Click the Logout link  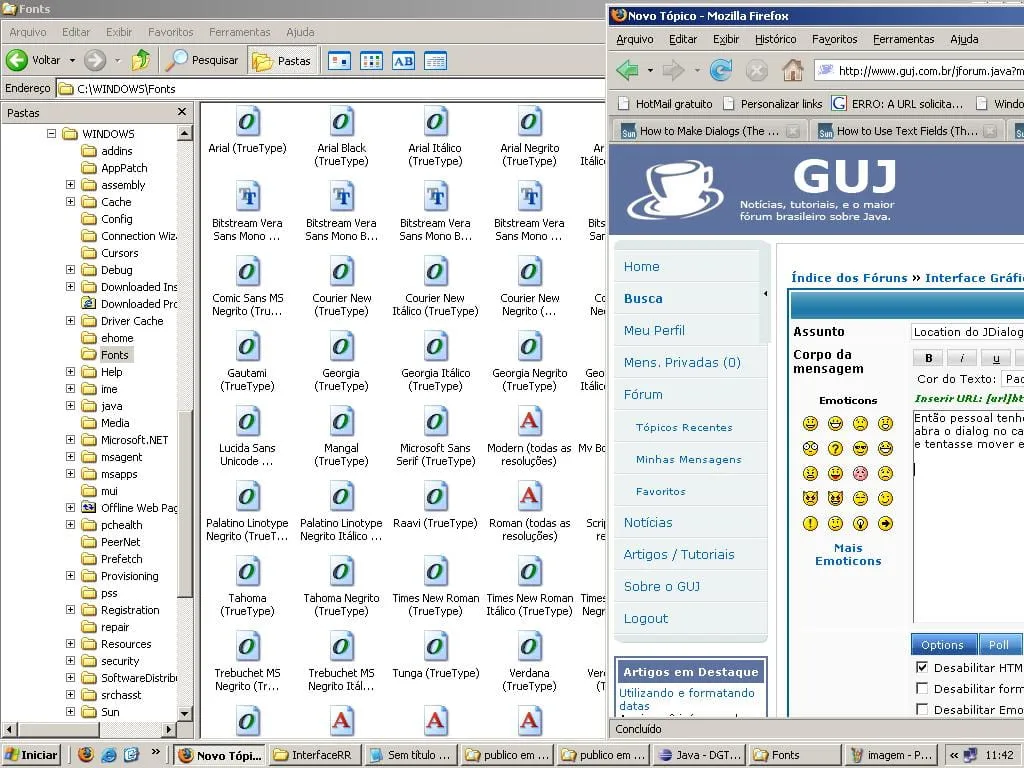(646, 618)
